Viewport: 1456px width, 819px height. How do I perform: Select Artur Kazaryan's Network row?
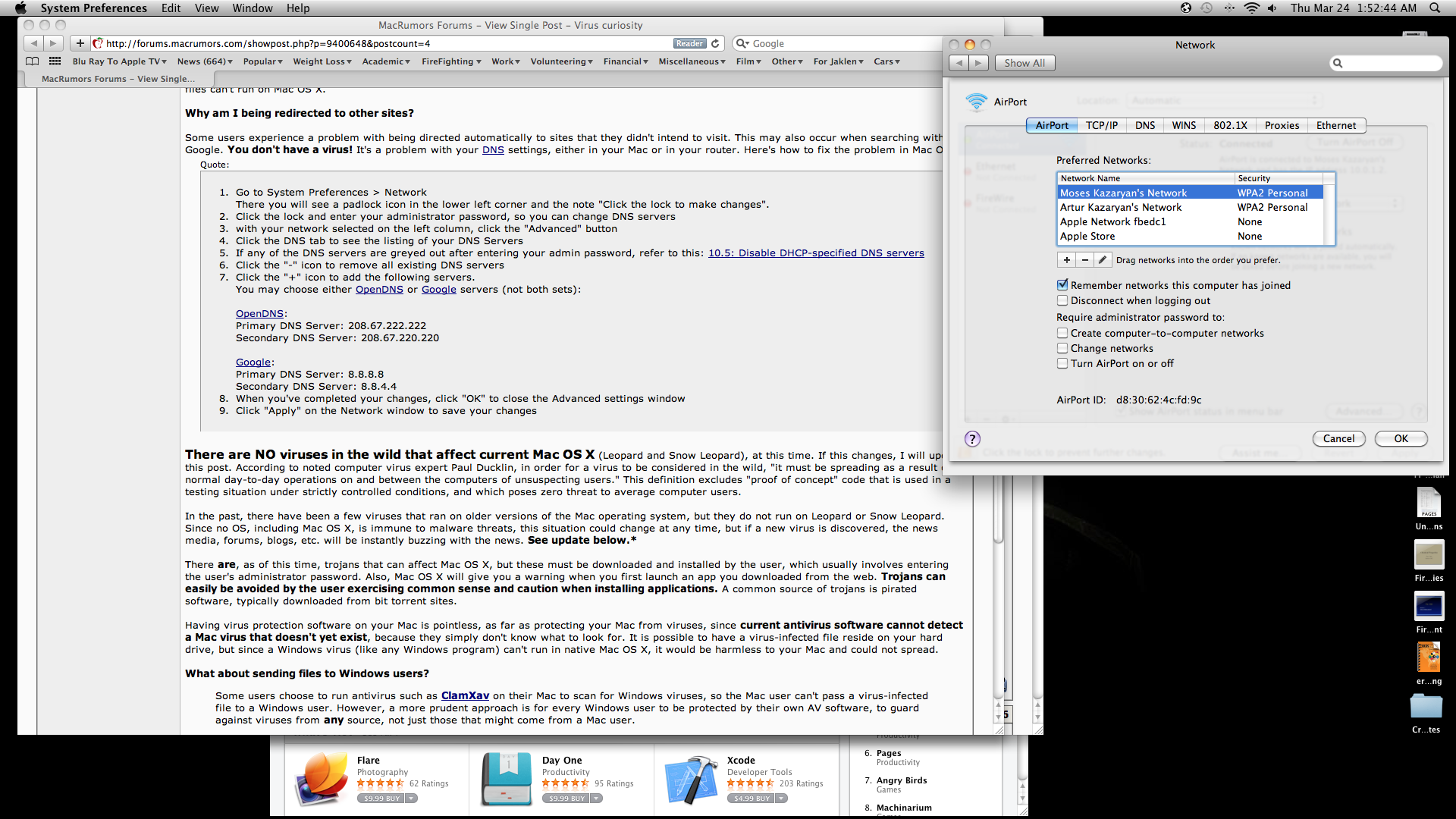coord(1191,207)
